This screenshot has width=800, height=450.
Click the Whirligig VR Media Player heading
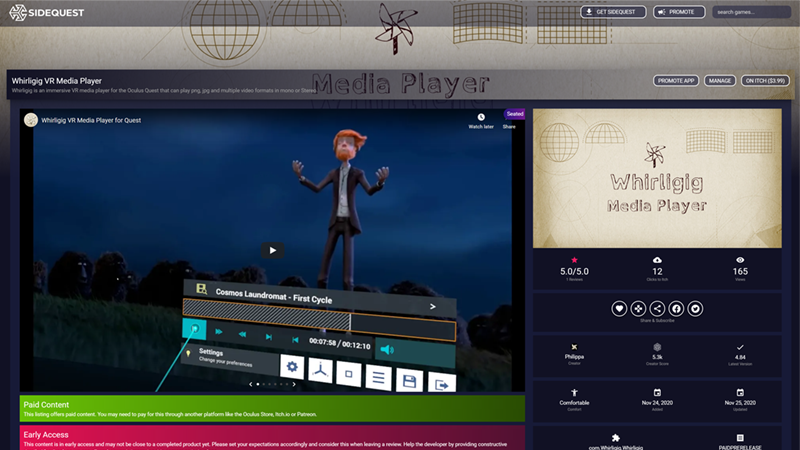point(57,81)
